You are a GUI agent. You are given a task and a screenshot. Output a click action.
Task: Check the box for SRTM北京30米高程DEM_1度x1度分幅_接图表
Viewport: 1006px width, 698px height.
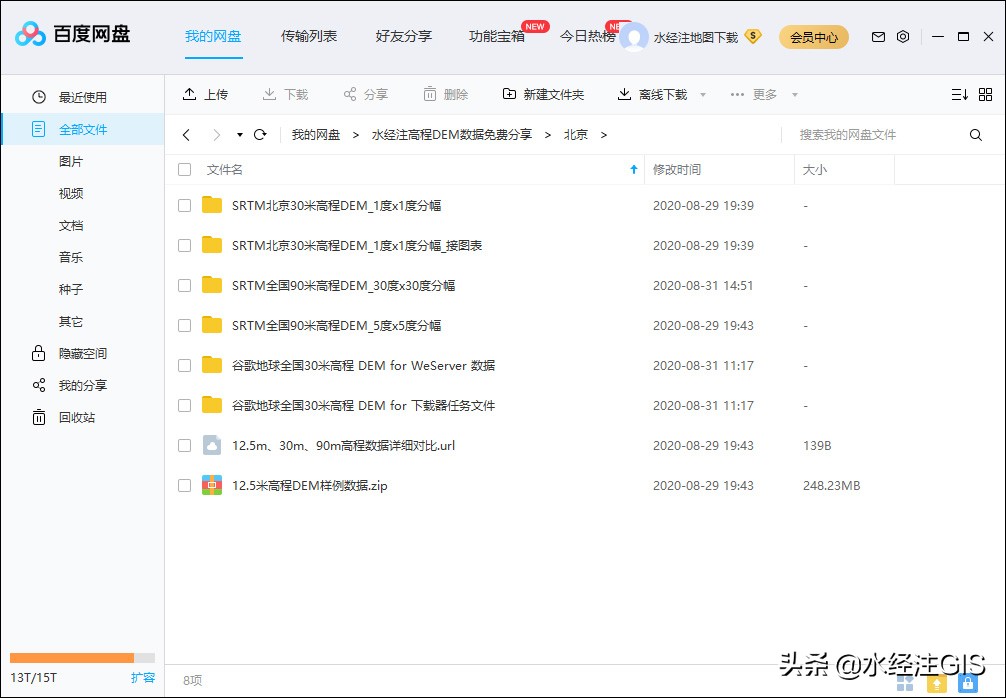(185, 245)
